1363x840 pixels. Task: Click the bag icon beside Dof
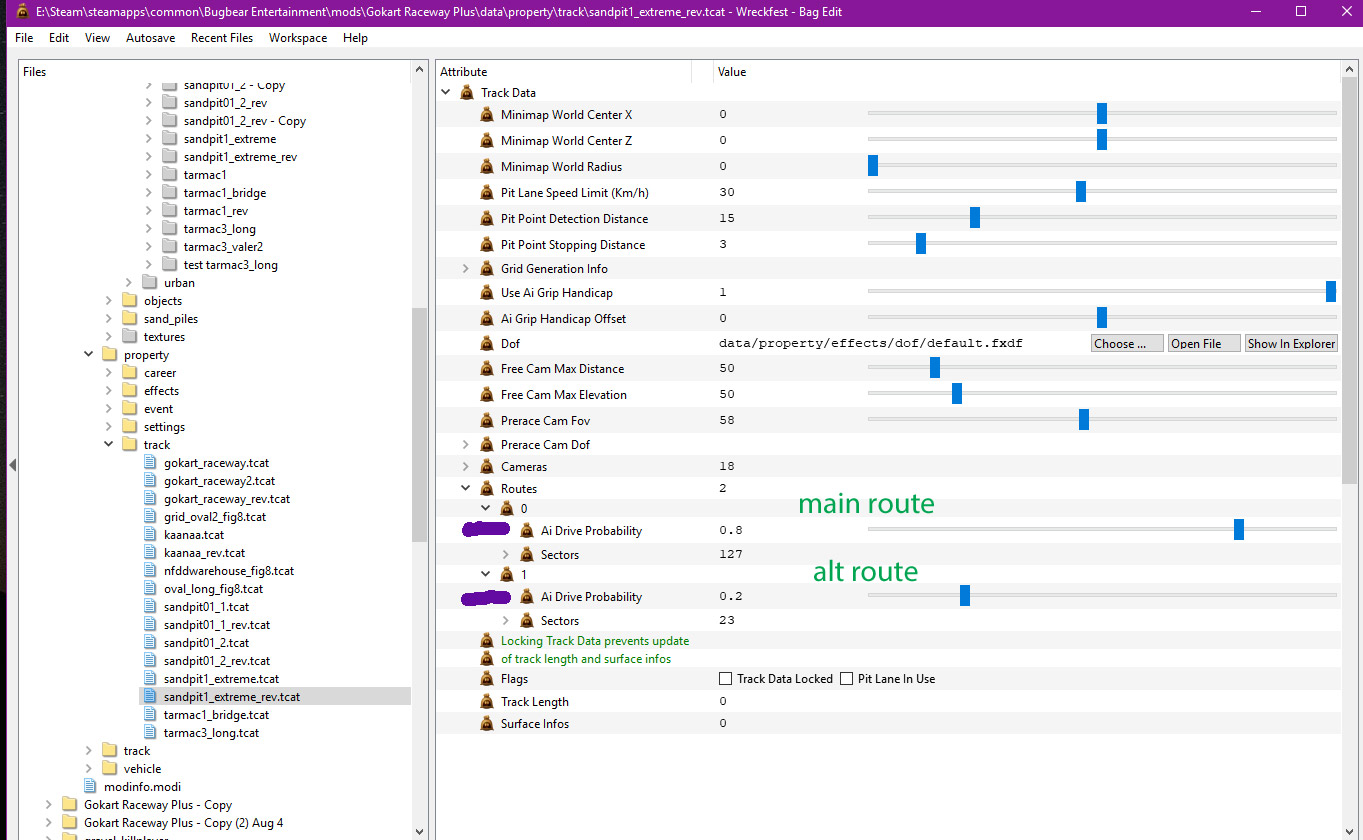point(487,343)
